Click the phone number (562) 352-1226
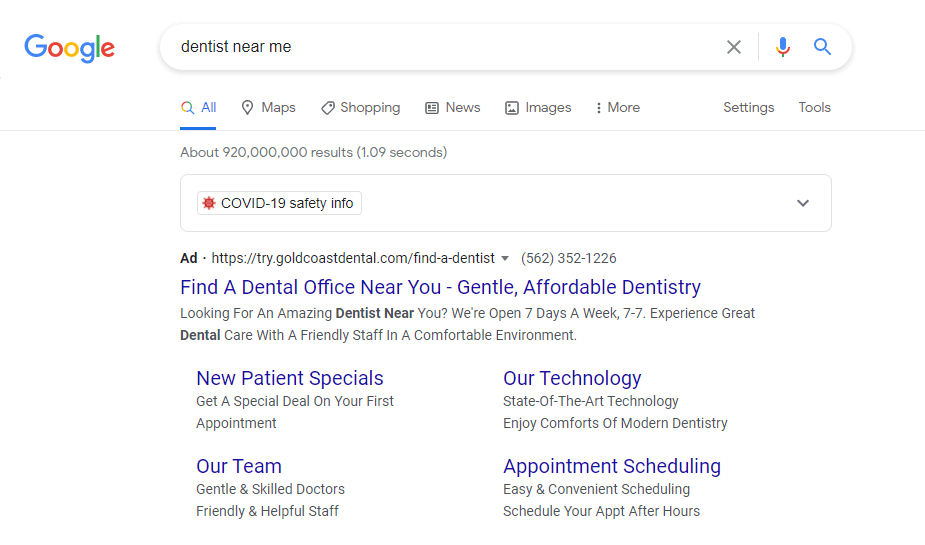Image resolution: width=925 pixels, height=545 pixels. coord(569,258)
